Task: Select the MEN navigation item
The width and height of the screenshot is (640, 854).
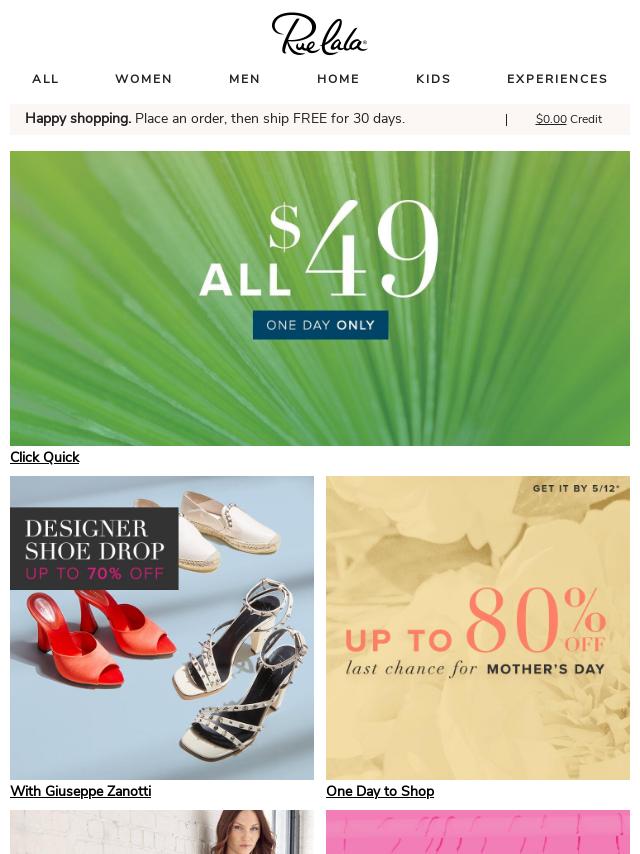Action: (244, 79)
